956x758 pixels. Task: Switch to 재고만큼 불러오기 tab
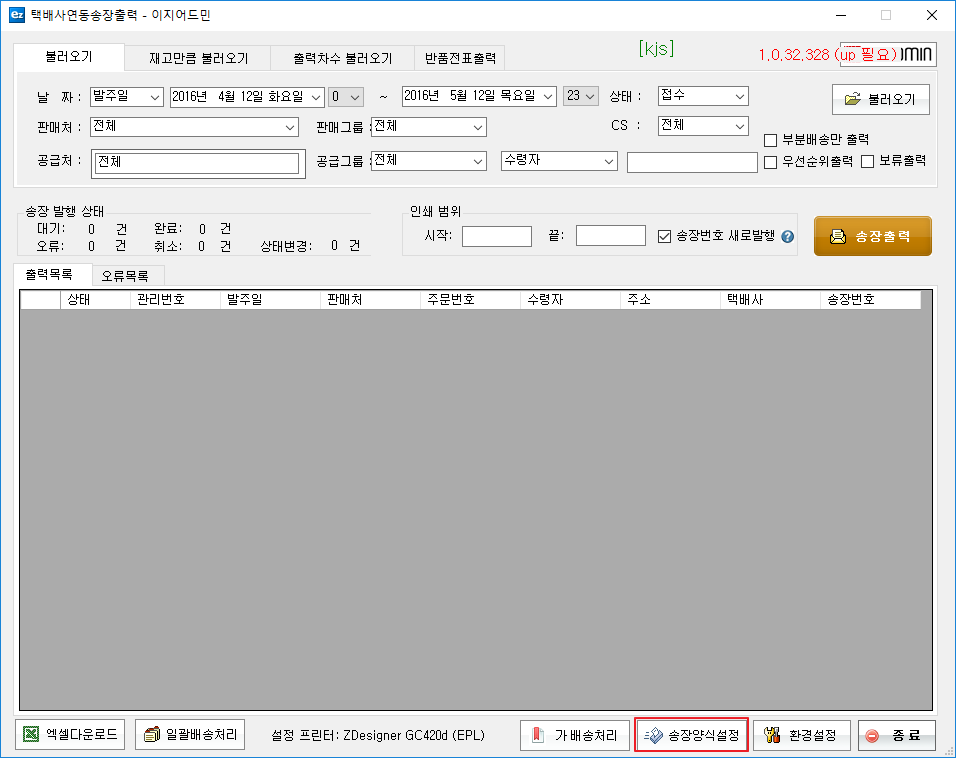pyautogui.click(x=198, y=58)
